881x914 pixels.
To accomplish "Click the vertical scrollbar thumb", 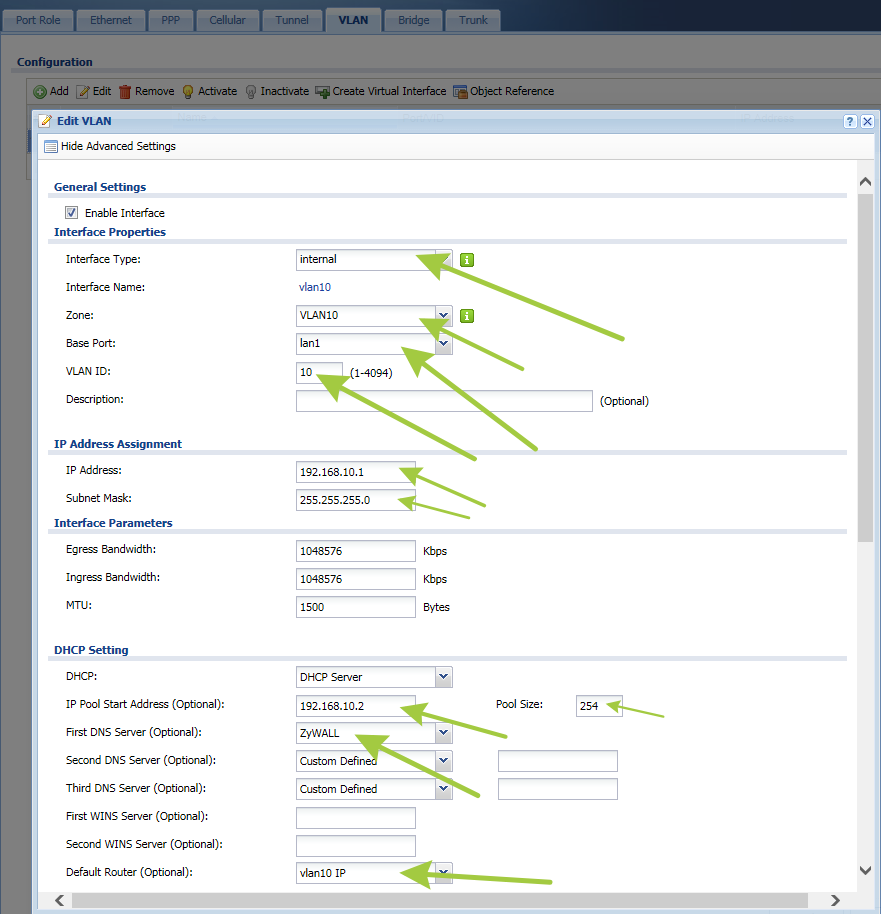I will pyautogui.click(x=865, y=368).
